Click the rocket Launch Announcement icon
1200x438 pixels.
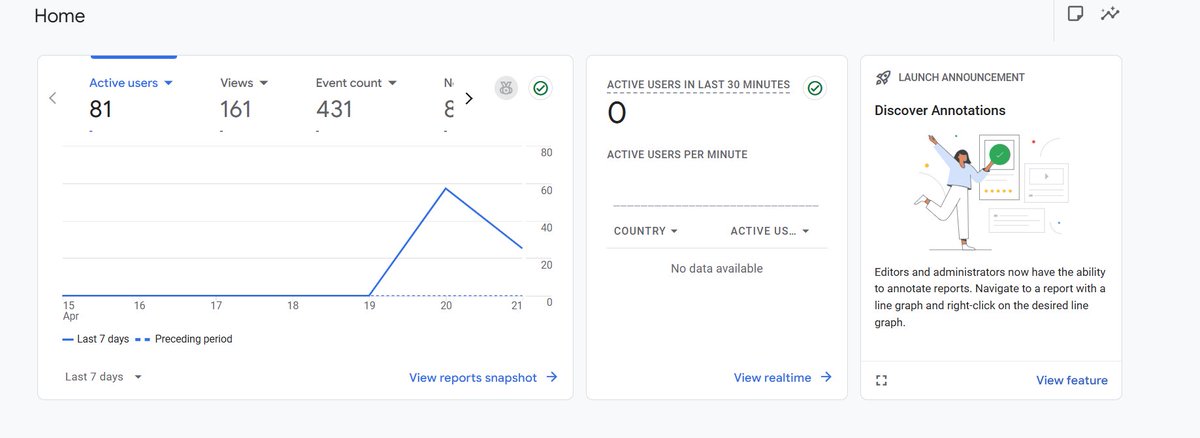pos(883,77)
